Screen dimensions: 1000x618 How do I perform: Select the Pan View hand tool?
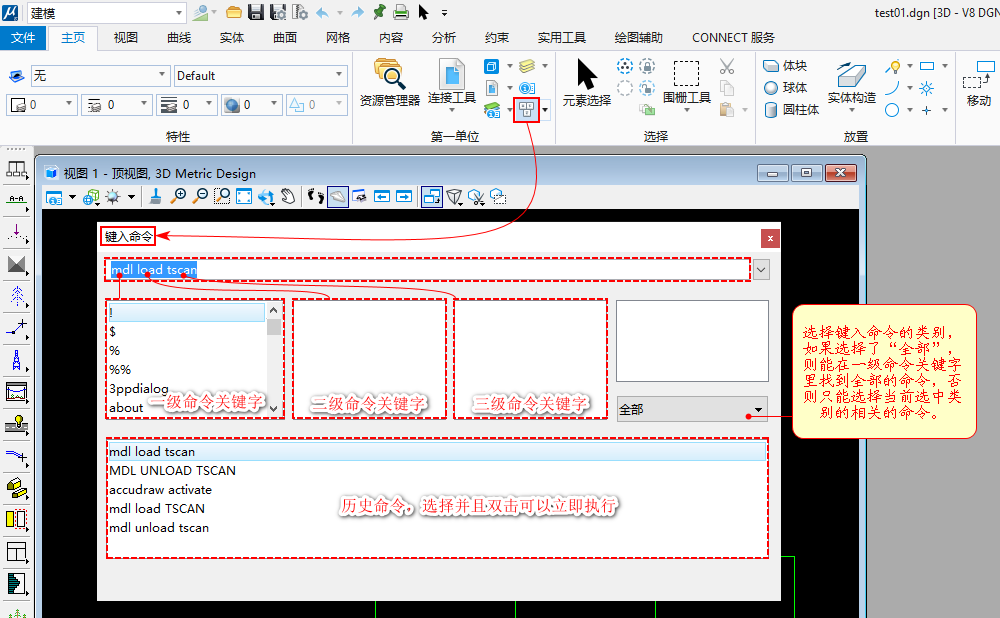click(x=288, y=196)
